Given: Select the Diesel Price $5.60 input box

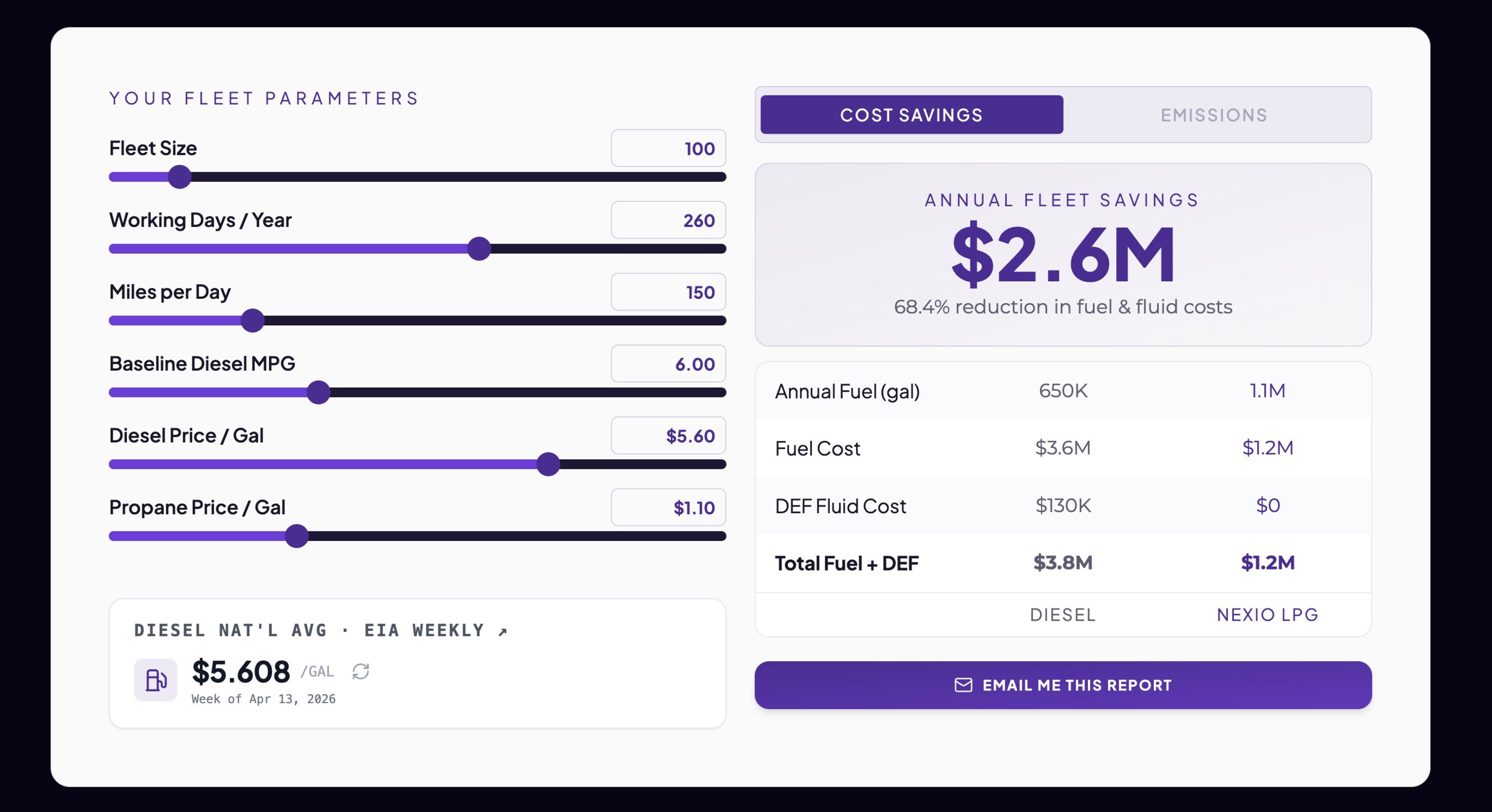Looking at the screenshot, I should pos(668,435).
